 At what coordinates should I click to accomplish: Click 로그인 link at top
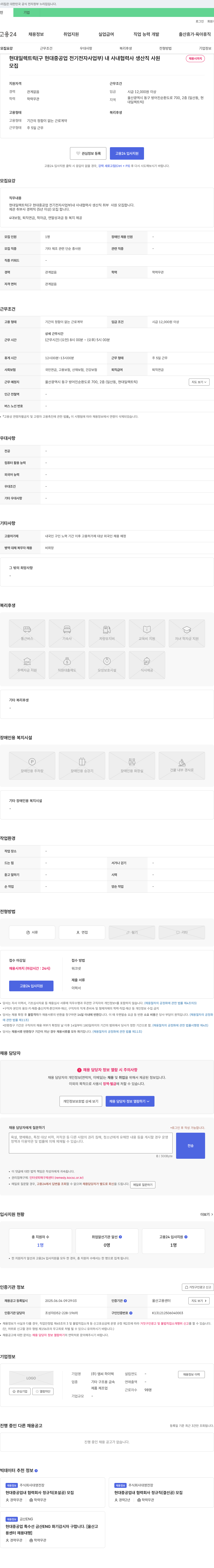click(x=199, y=21)
